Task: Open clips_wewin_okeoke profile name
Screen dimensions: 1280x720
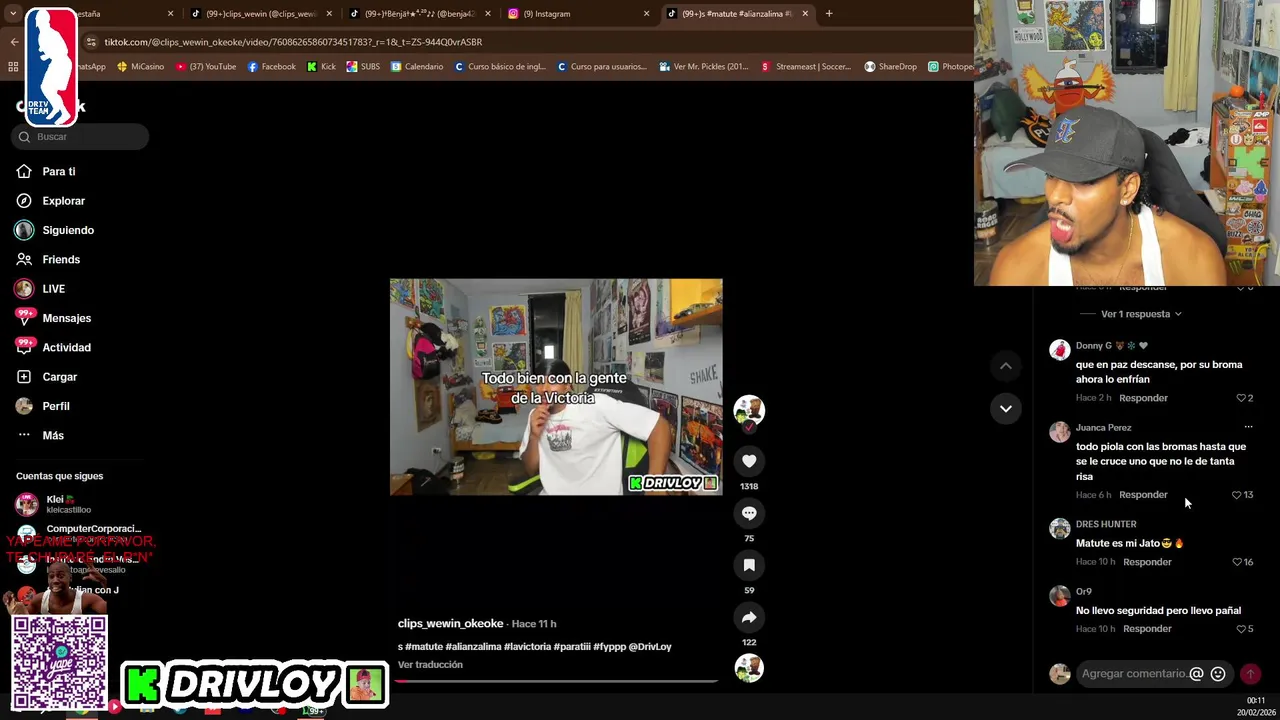Action: click(x=450, y=624)
